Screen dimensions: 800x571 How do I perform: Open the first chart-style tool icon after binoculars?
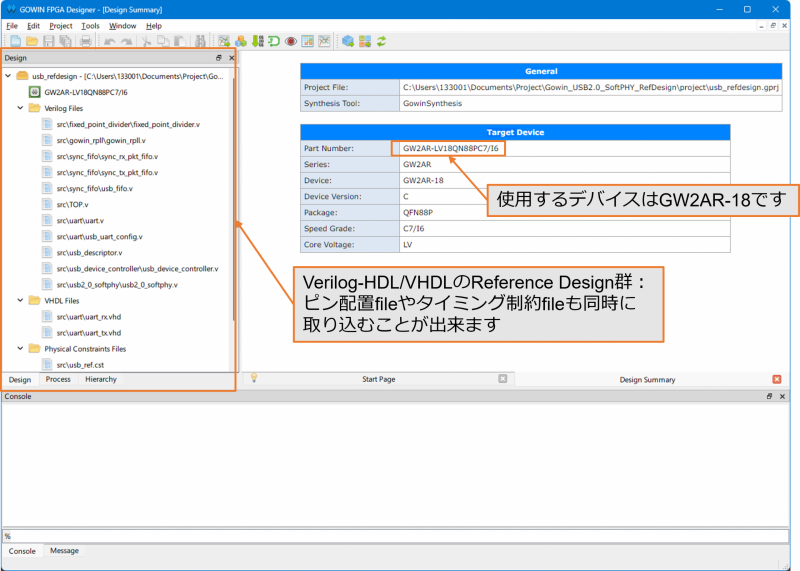click(x=224, y=41)
